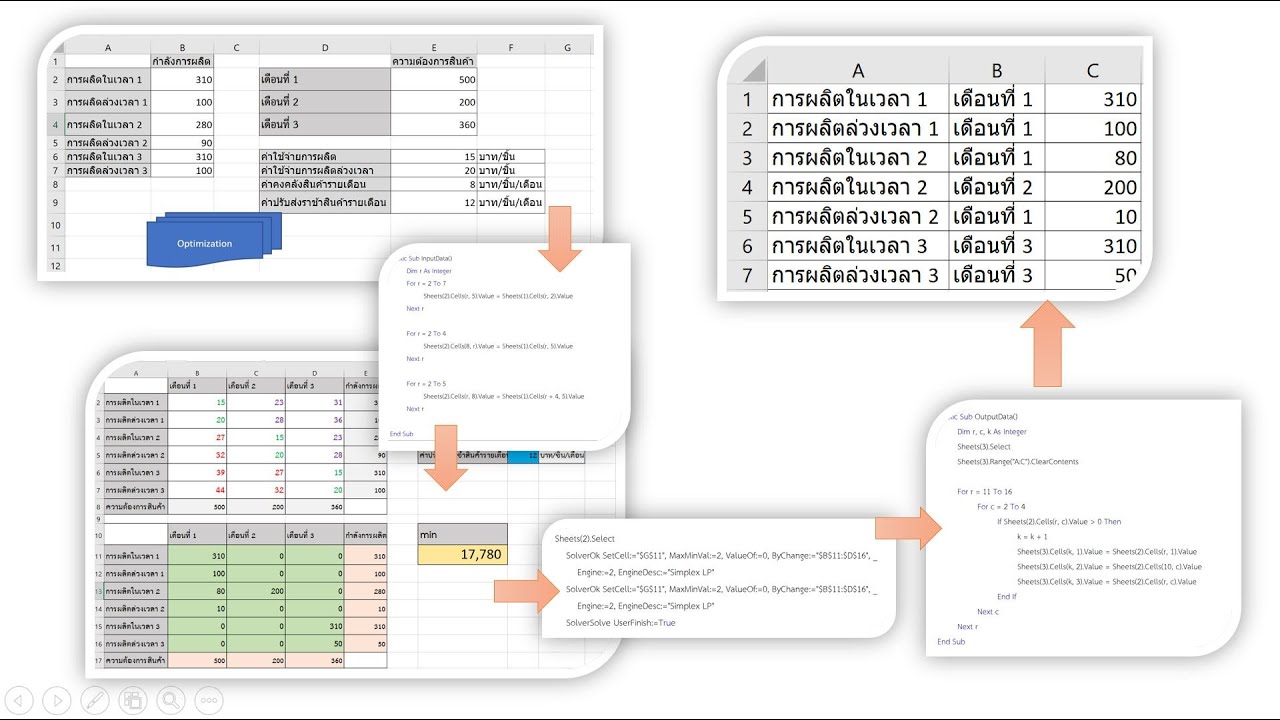
Task: Select column D header in input sheet
Action: click(x=325, y=47)
